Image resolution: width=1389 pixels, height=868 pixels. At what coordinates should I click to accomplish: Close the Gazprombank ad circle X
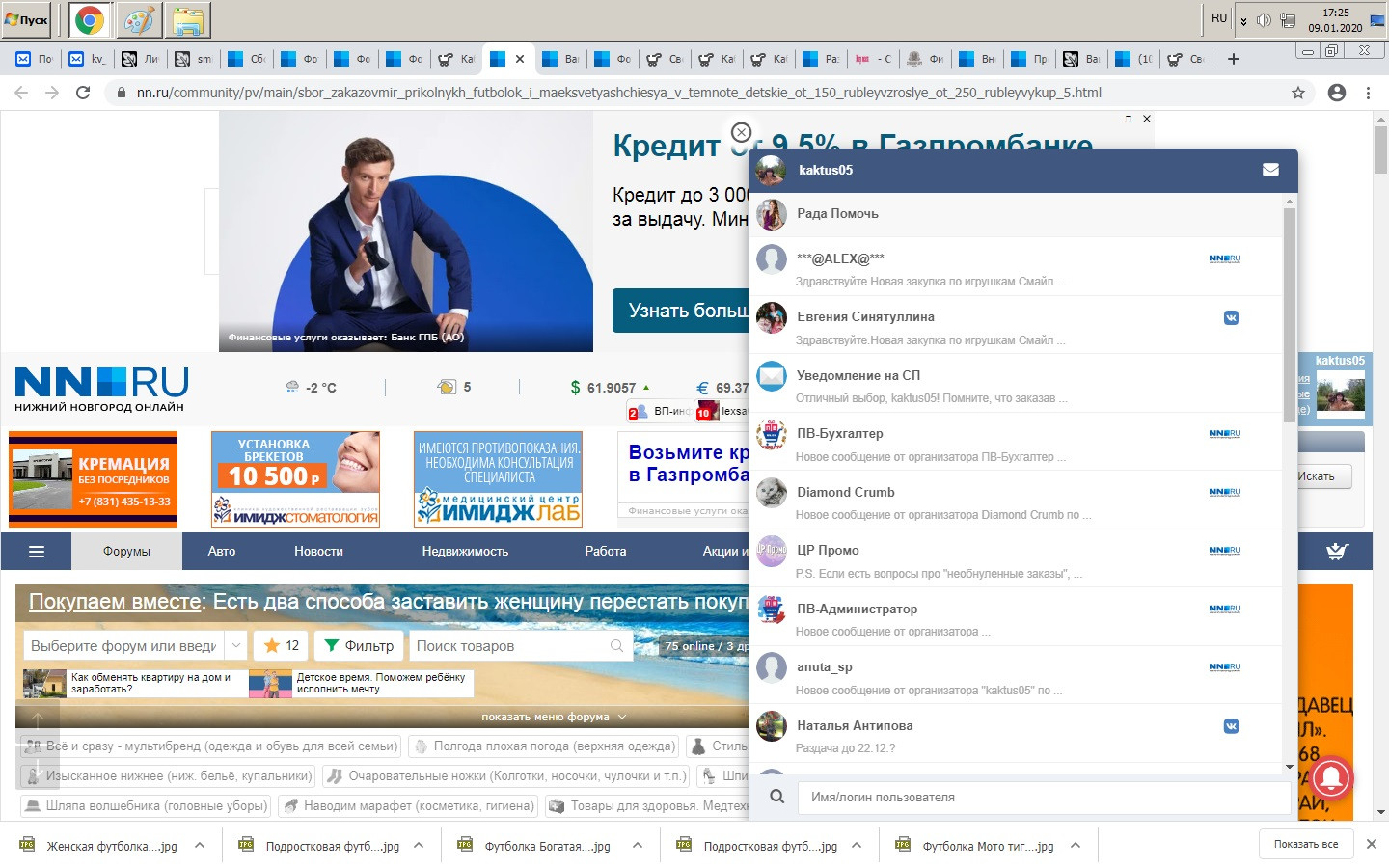pyautogui.click(x=741, y=132)
